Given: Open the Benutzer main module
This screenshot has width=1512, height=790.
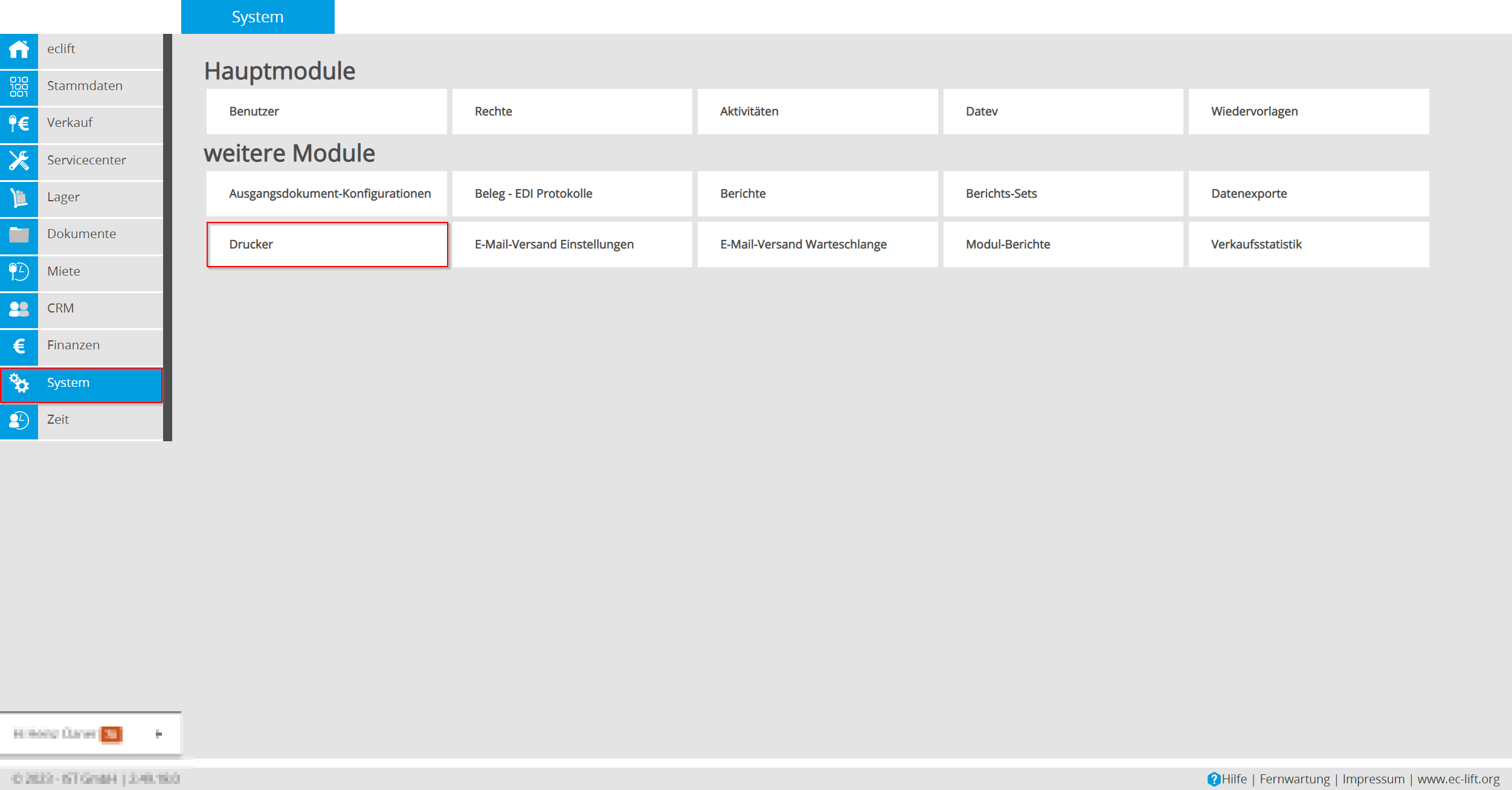Looking at the screenshot, I should 326,111.
